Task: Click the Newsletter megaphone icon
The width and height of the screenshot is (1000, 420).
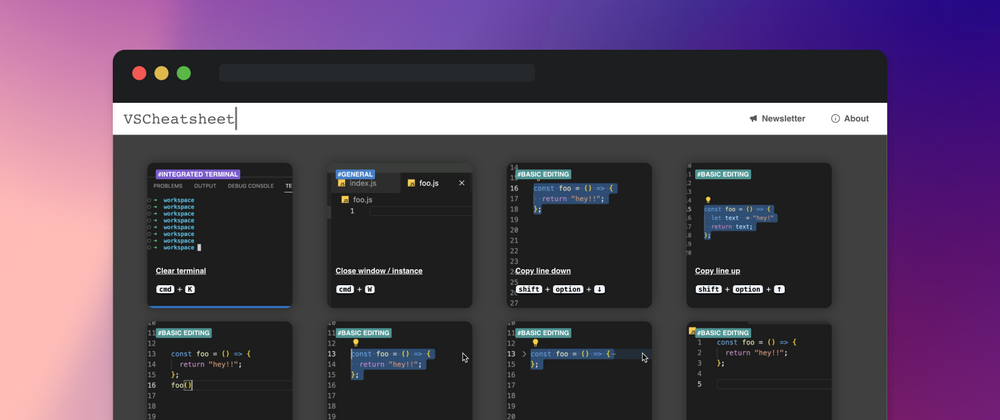Action: tap(753, 119)
